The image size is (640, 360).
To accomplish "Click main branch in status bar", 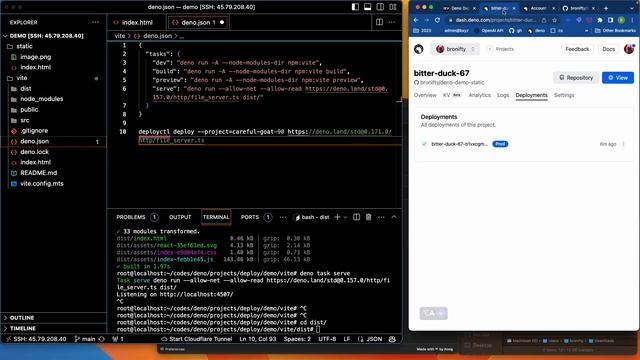I will (x=84, y=339).
